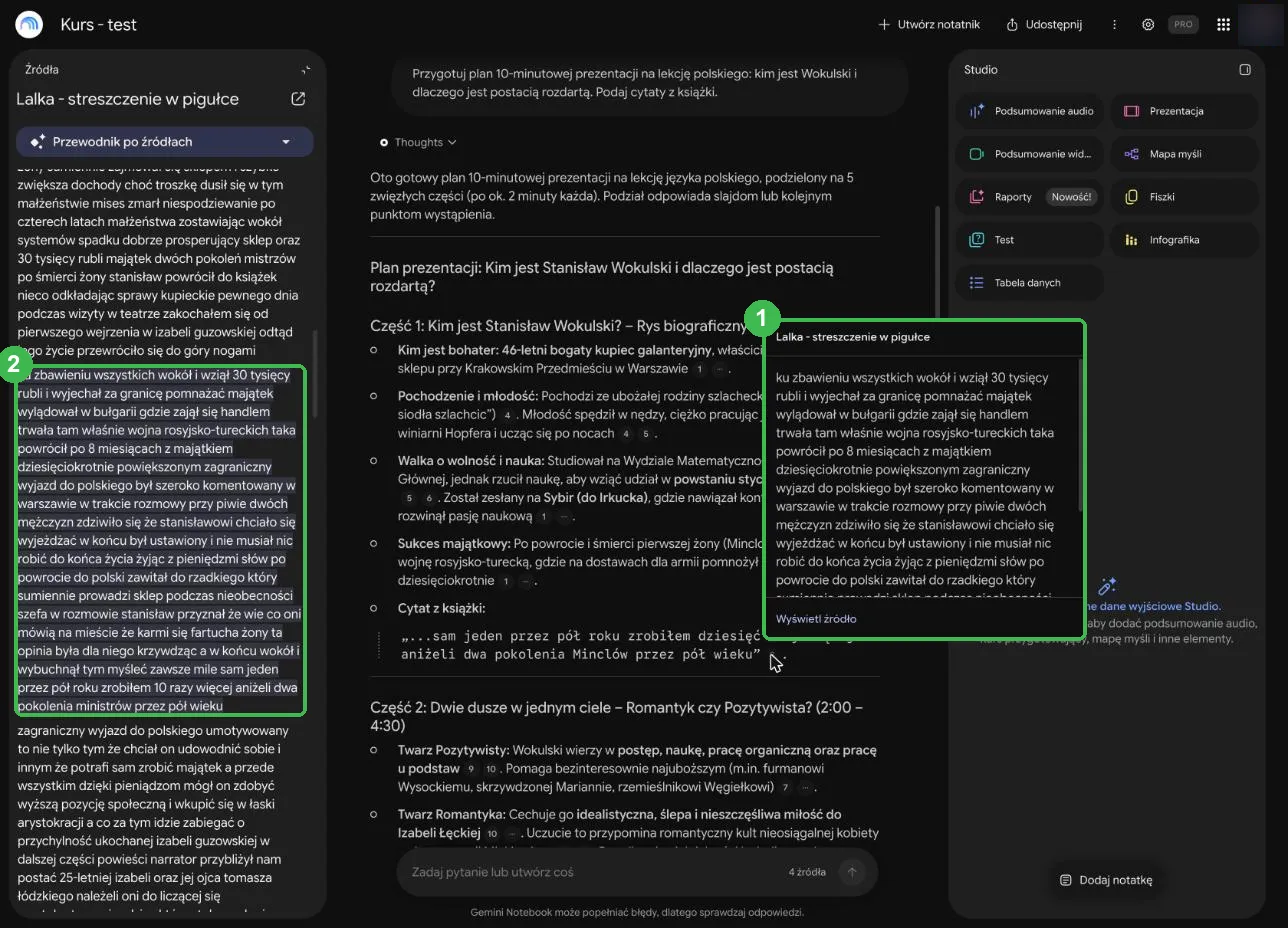Select Fiszki tile

point(1184,197)
